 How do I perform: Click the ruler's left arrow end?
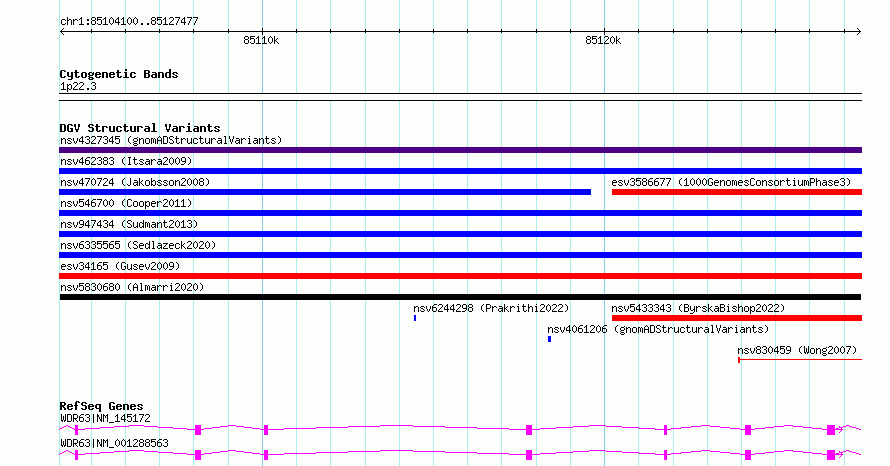[62, 32]
